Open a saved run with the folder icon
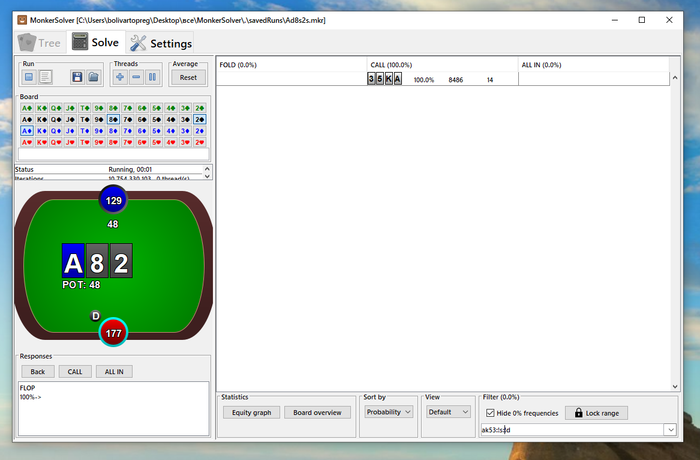Viewport: 700px width, 460px height. [93, 77]
